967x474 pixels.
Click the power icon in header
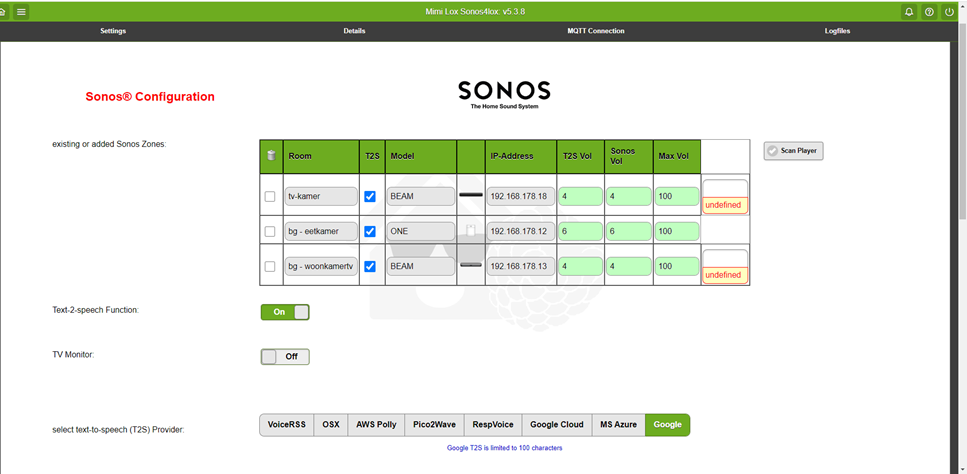coord(949,11)
